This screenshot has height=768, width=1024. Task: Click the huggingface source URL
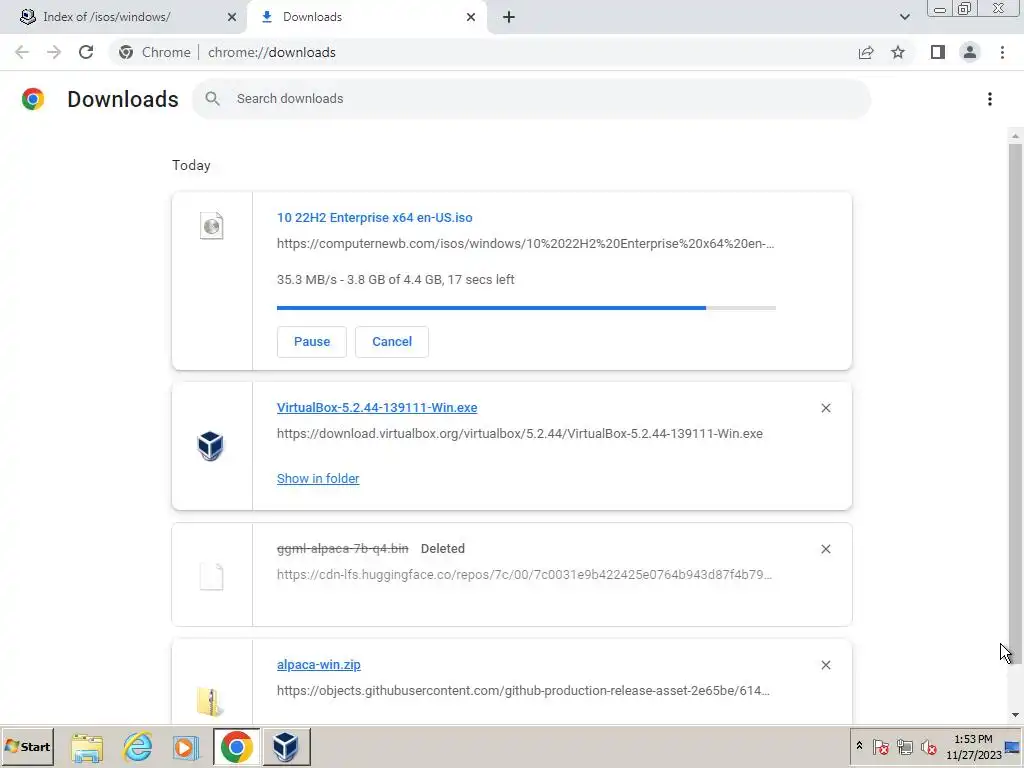click(524, 575)
